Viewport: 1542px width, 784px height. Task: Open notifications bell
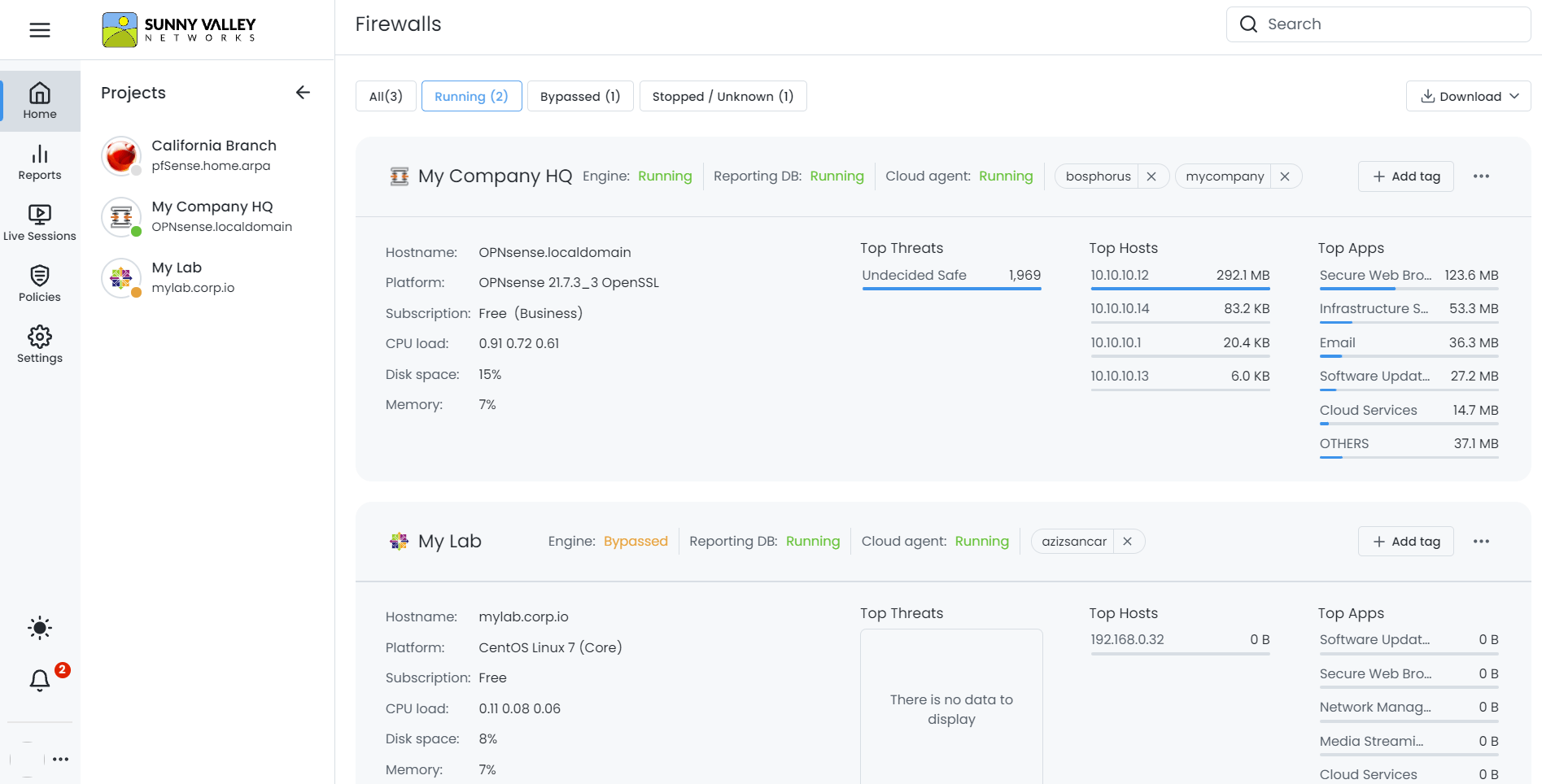pyautogui.click(x=40, y=680)
